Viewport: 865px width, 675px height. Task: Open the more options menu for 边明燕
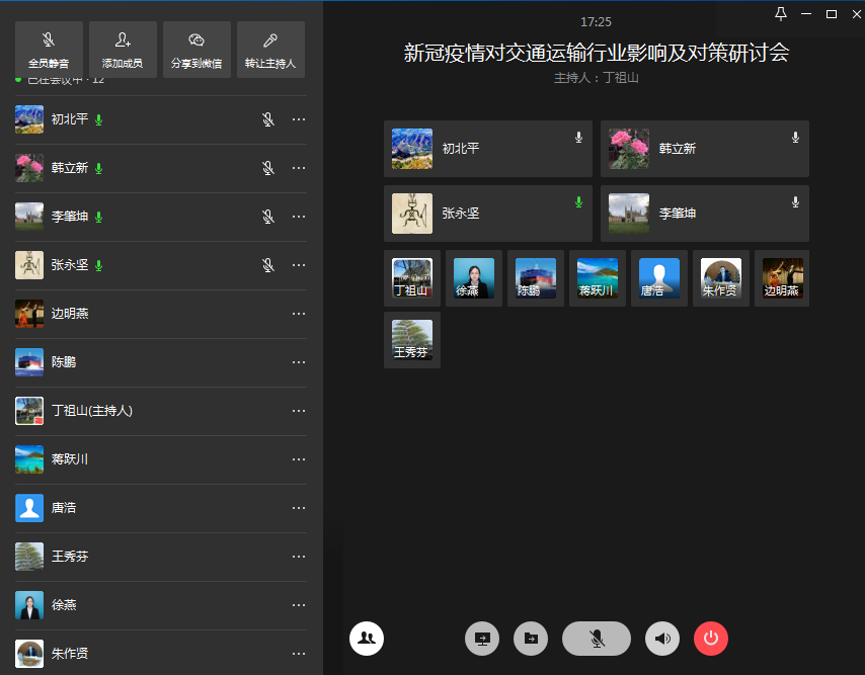[298, 314]
